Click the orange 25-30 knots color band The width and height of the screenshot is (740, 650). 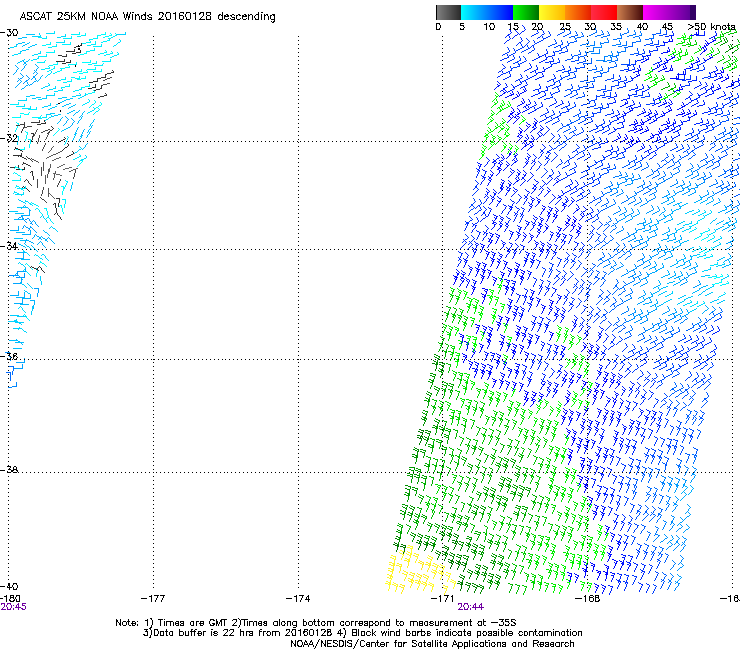coord(578,12)
